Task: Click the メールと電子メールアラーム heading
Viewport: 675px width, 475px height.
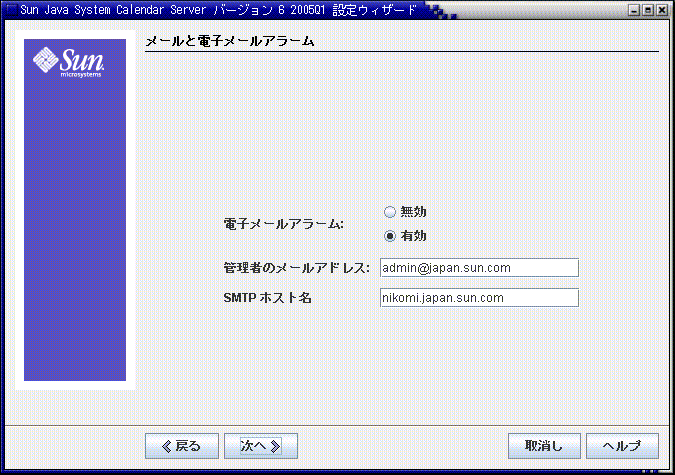Action: 230,41
